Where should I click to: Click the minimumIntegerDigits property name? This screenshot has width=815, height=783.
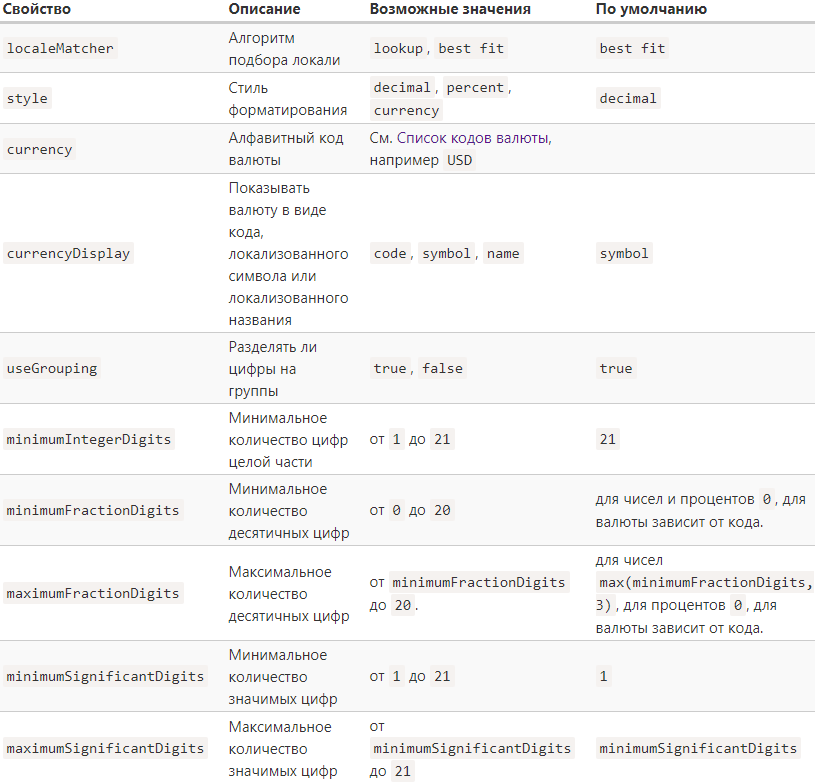point(89,440)
